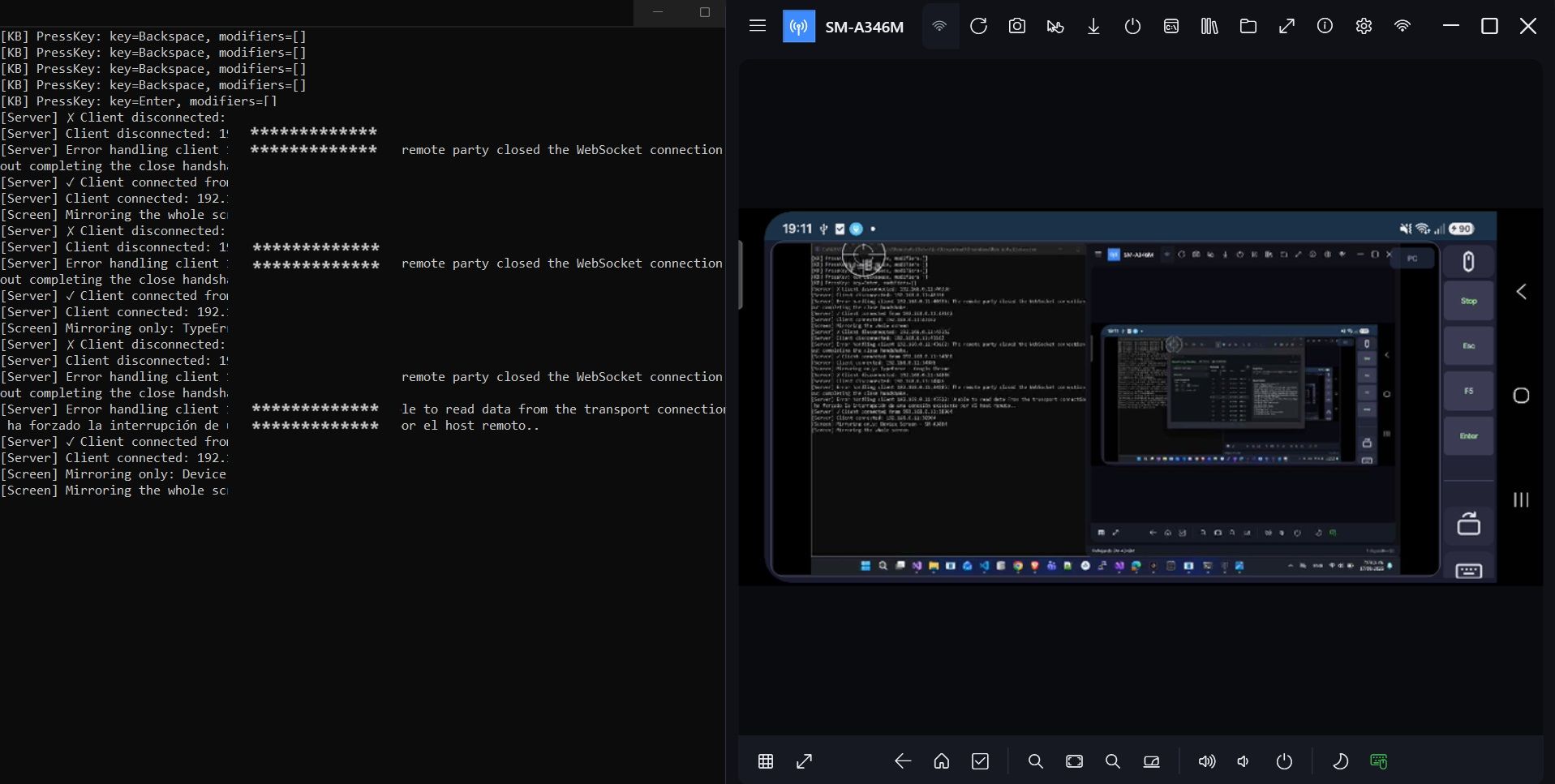The image size is (1555, 784).
Task: Click the blue device connection antenna icon
Action: 799,27
